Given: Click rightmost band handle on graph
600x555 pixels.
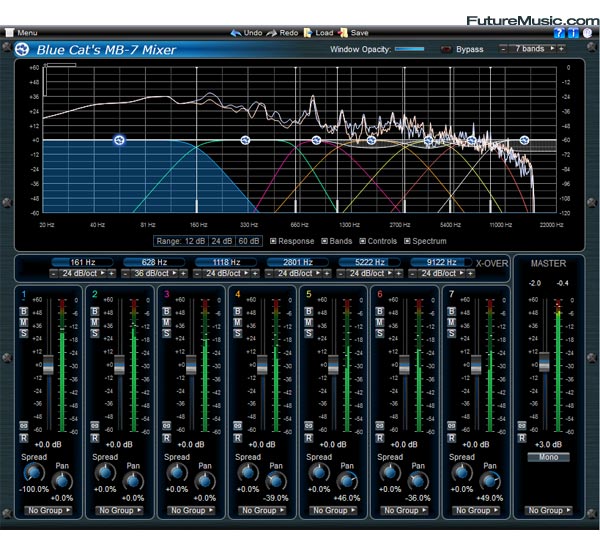Looking at the screenshot, I should pos(524,140).
